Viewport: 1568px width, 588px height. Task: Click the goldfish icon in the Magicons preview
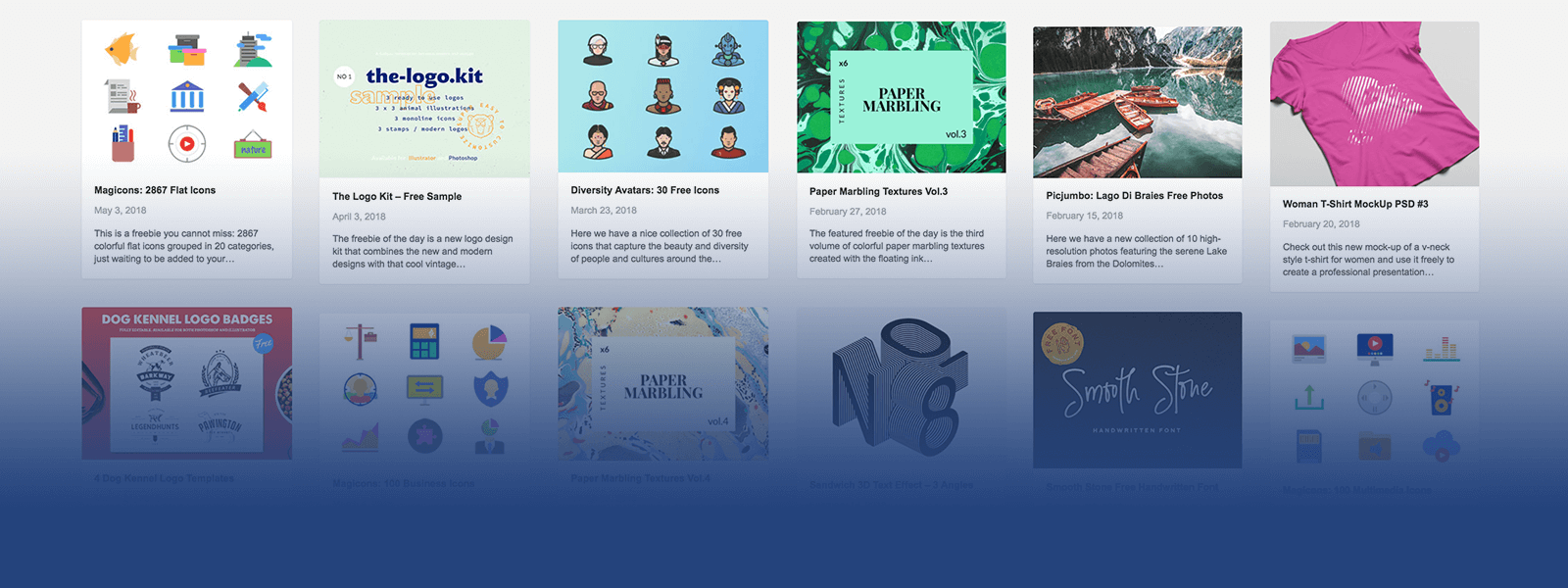pos(122,49)
